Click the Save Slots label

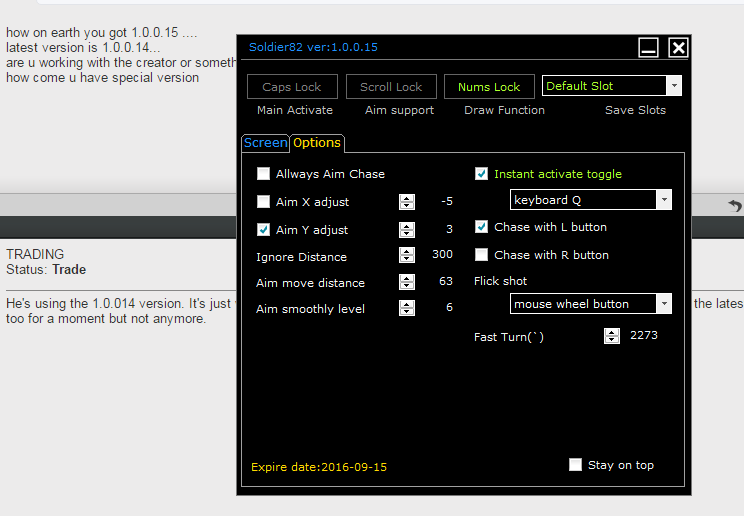[x=635, y=110]
